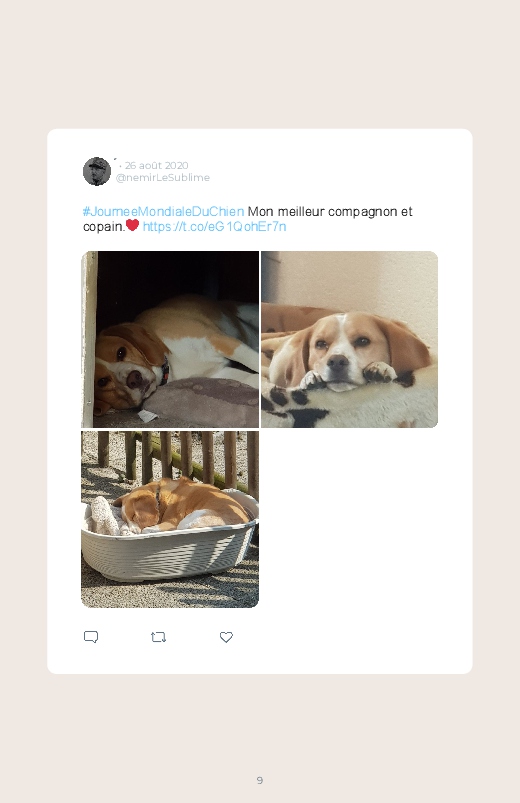Open photo of dog sleeping in basket
This screenshot has width=520, height=803.
coord(170,519)
